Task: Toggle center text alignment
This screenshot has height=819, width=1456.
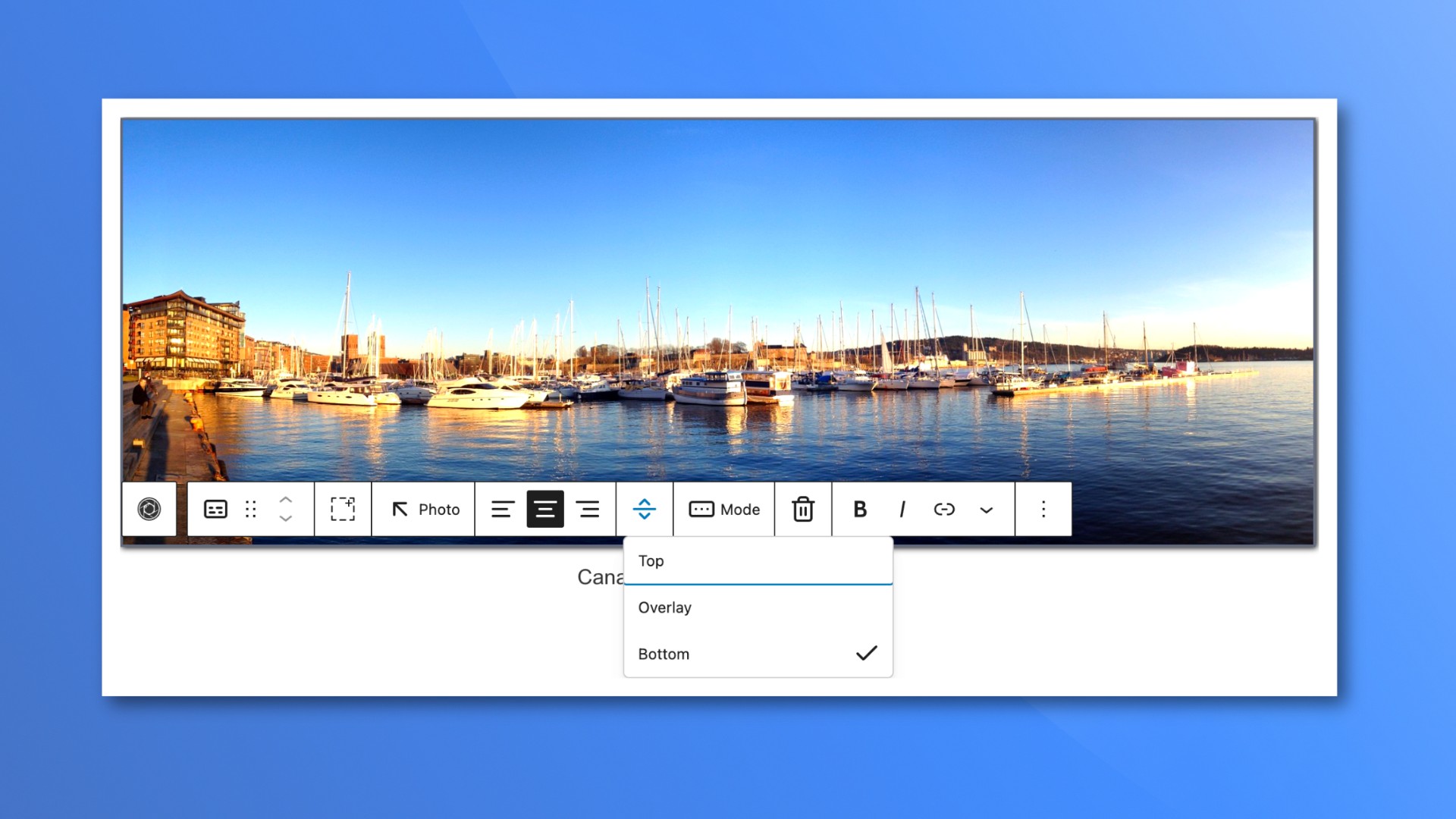Action: (x=545, y=509)
